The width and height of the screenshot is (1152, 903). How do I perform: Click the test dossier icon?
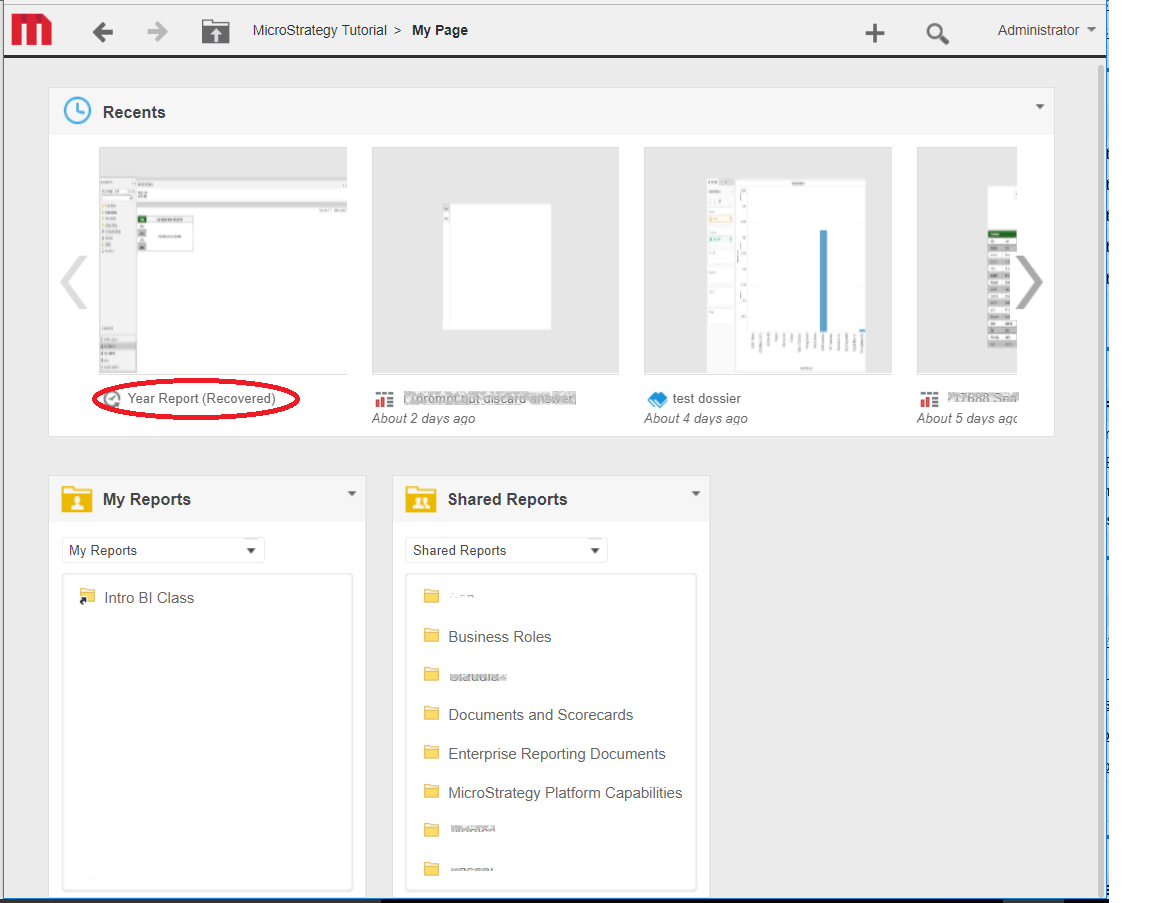pyautogui.click(x=657, y=399)
